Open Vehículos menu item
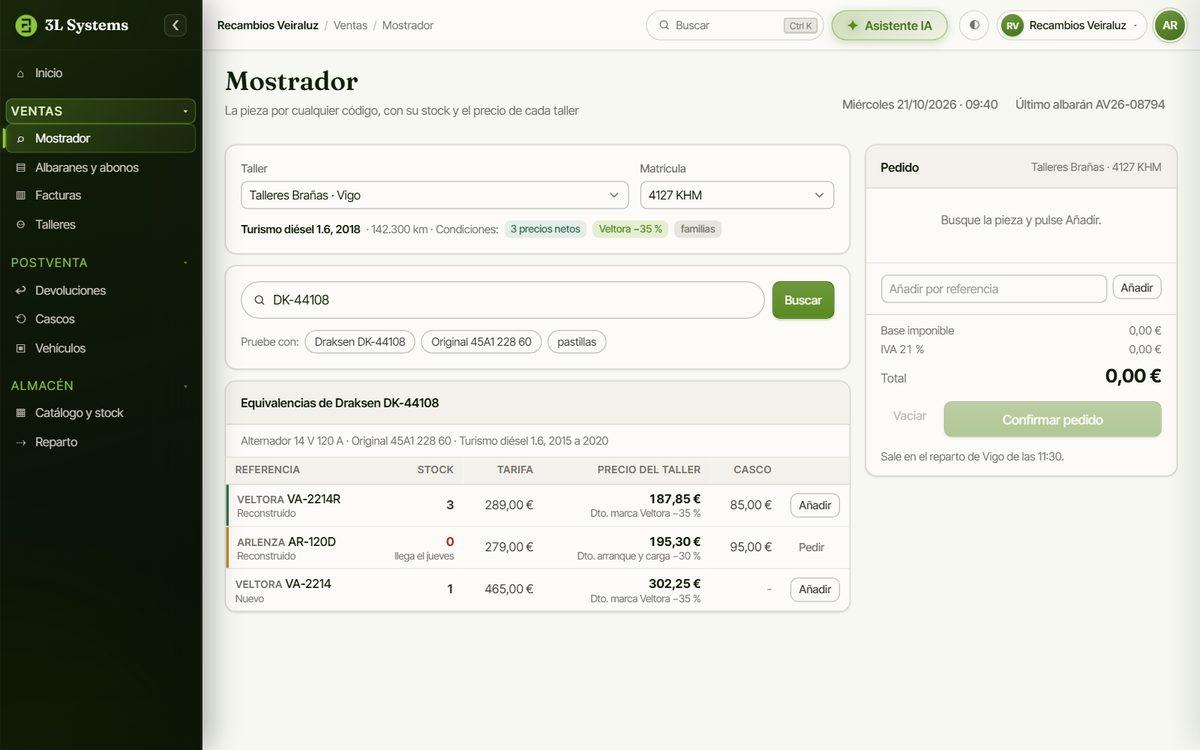1200x750 pixels. click(x=101, y=348)
